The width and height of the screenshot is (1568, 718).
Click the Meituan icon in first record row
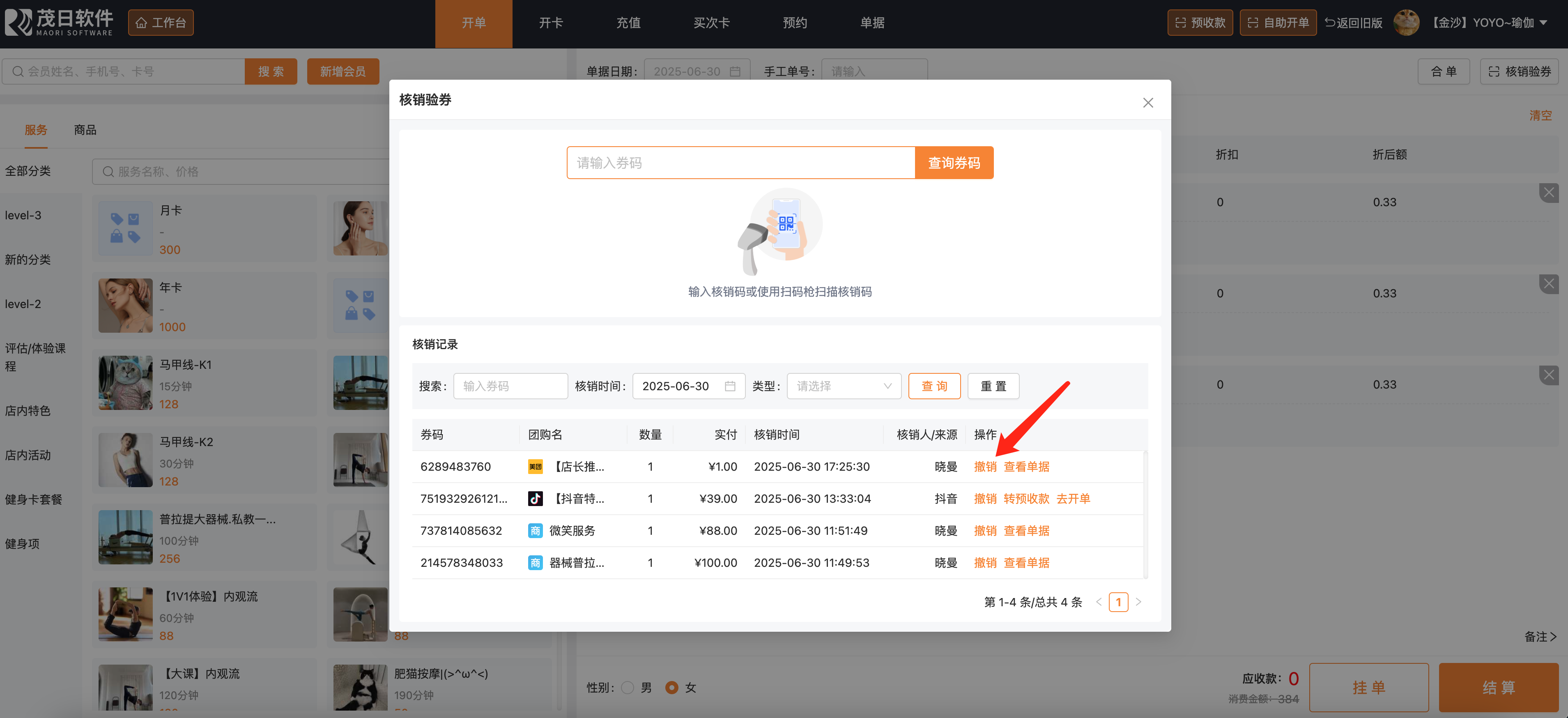(x=535, y=467)
